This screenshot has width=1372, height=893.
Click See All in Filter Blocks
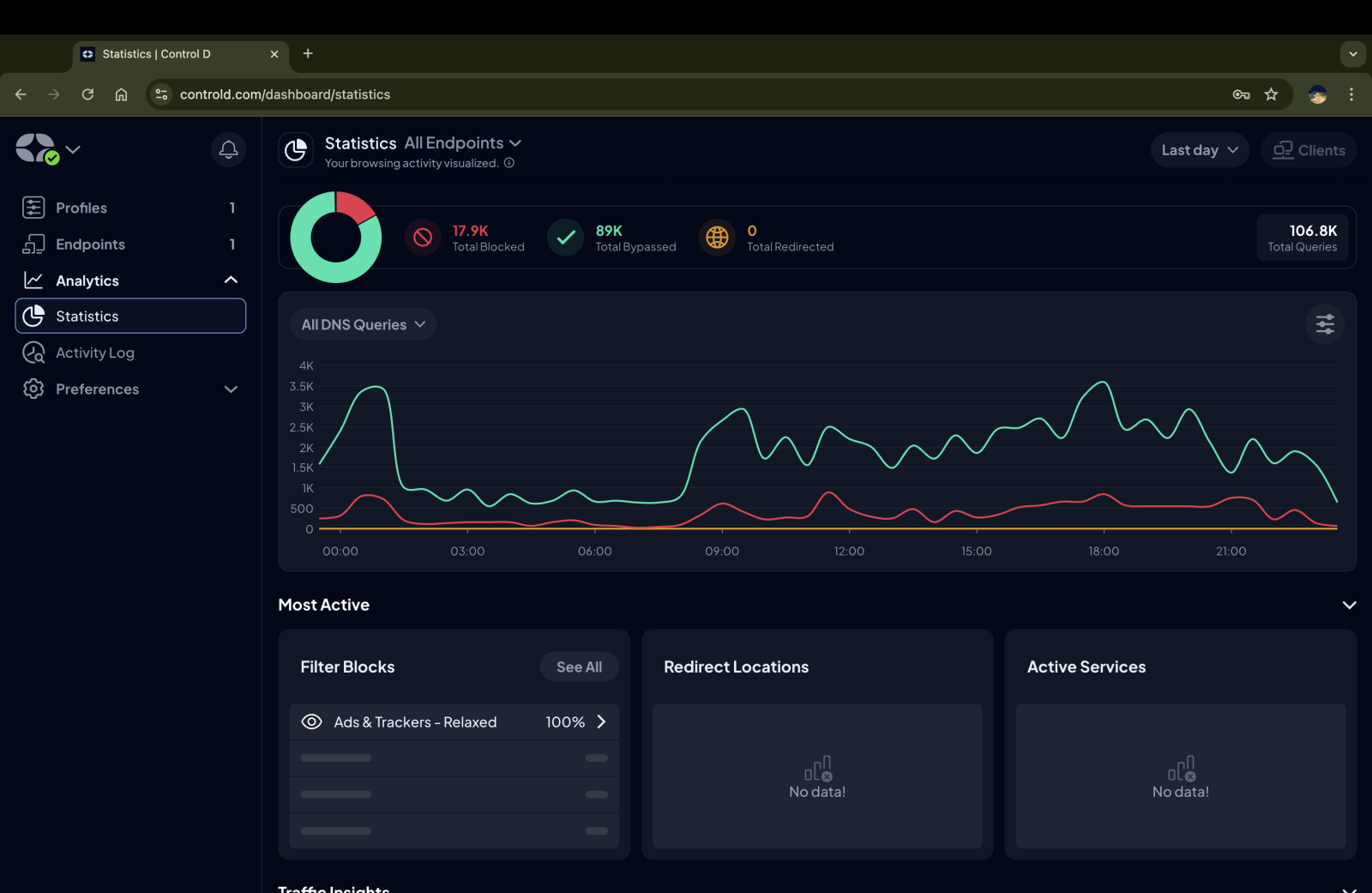(579, 667)
